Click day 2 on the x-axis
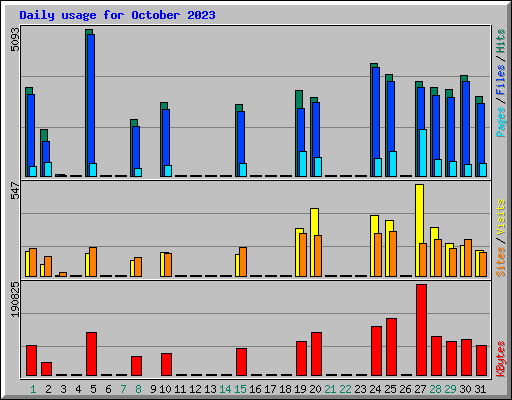Image resolution: width=512 pixels, height=400 pixels. tap(48, 389)
